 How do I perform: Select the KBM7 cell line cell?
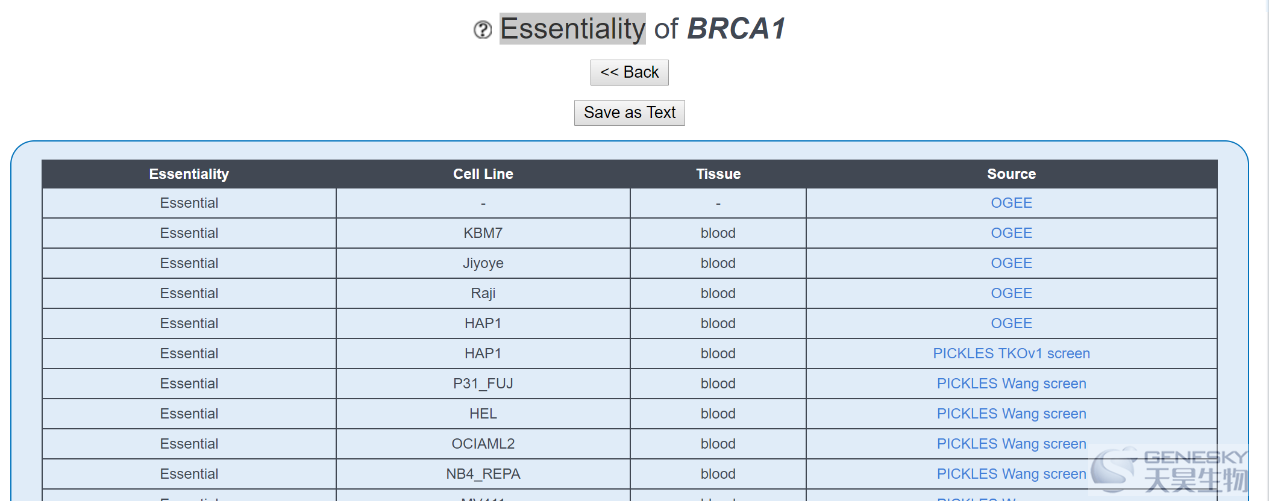(x=483, y=233)
